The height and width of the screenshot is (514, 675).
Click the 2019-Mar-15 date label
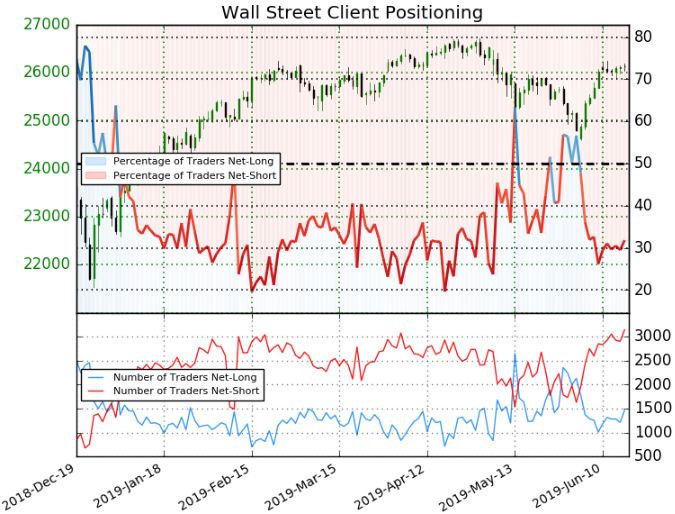(x=301, y=488)
